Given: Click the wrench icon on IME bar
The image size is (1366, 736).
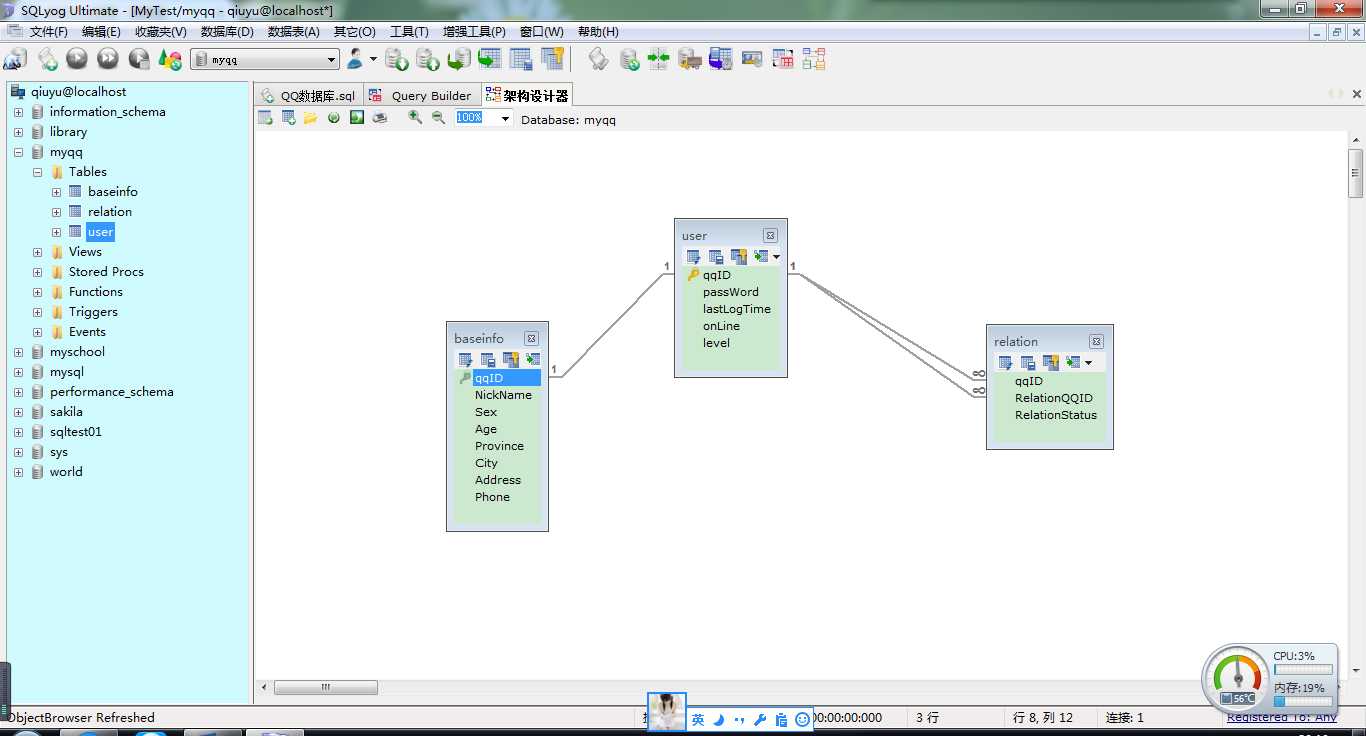Looking at the screenshot, I should pyautogui.click(x=759, y=719).
